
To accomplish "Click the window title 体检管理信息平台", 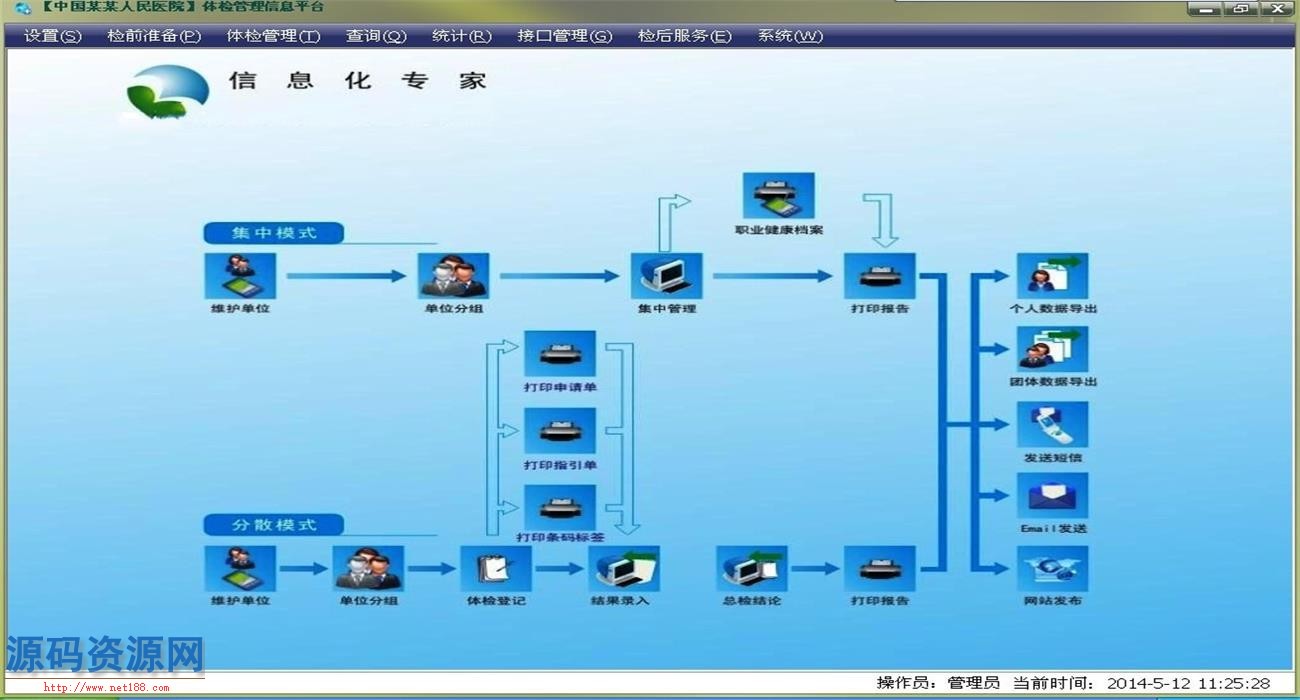I will pos(263,7).
